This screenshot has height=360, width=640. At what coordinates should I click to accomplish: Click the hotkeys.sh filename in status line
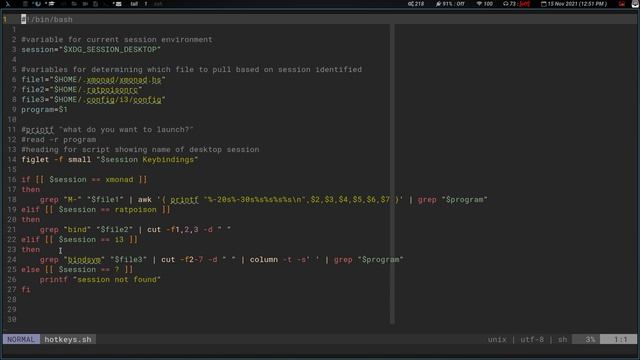tap(68, 339)
